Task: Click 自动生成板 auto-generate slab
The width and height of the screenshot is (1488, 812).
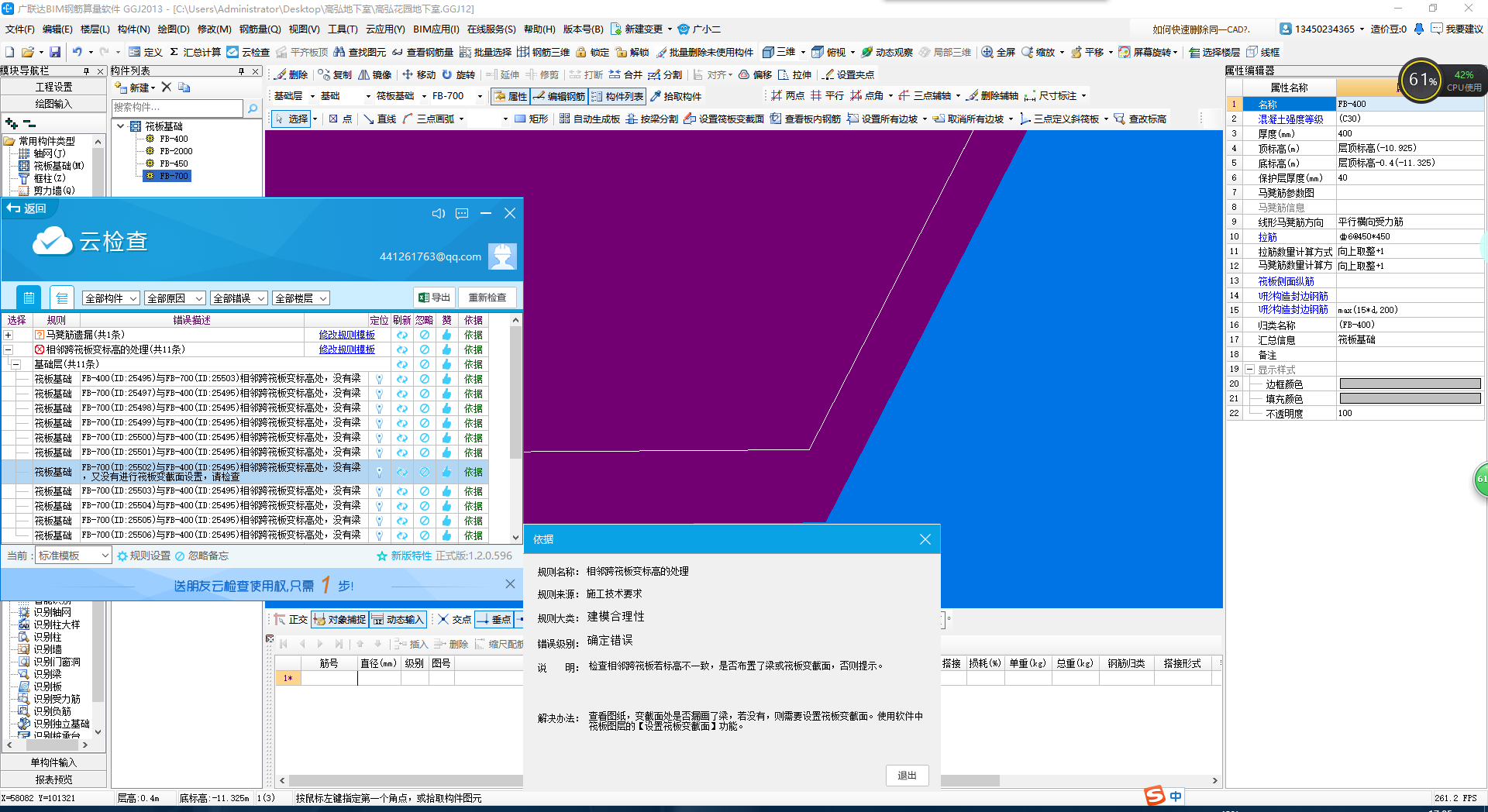Action: tap(589, 119)
